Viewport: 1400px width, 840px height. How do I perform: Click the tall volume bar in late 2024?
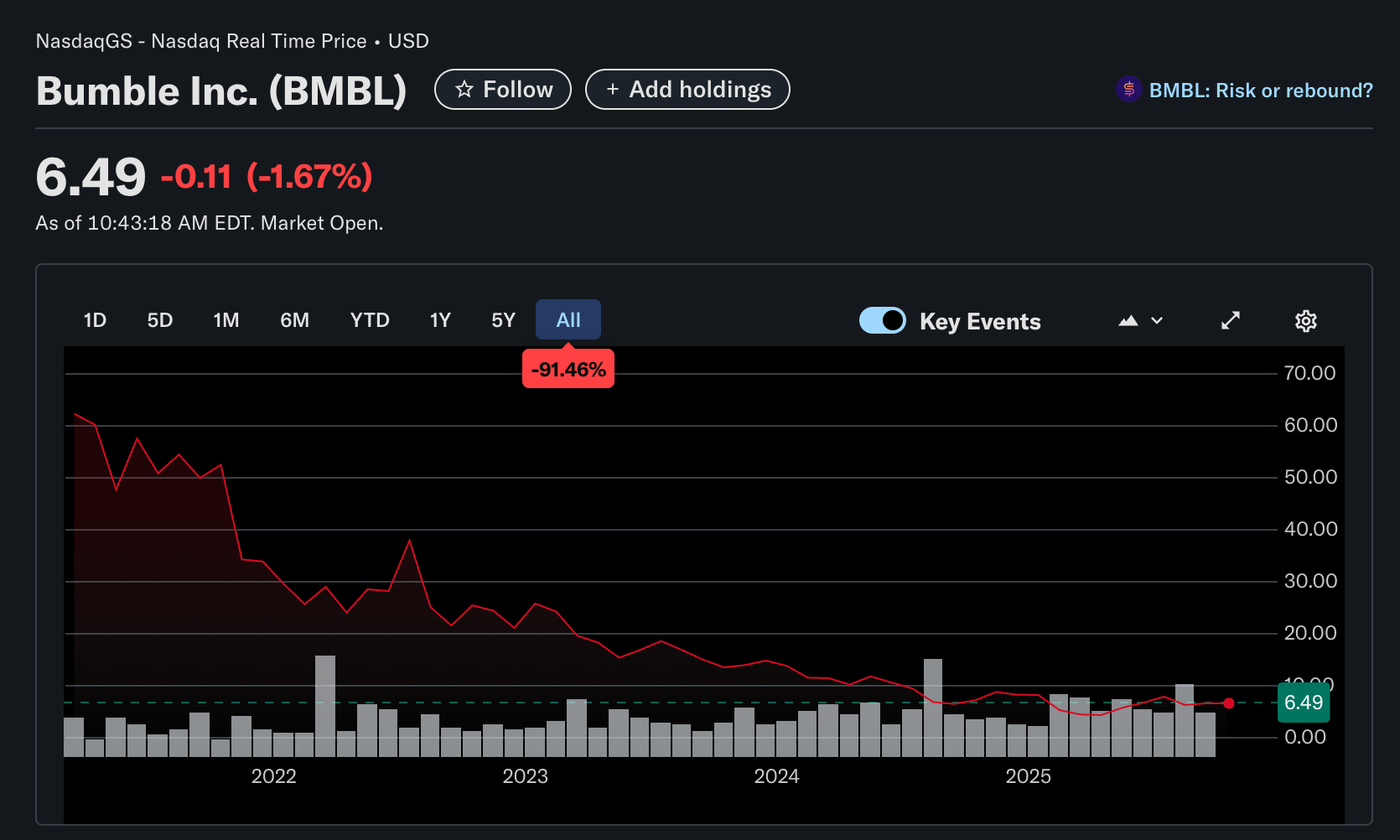click(933, 708)
